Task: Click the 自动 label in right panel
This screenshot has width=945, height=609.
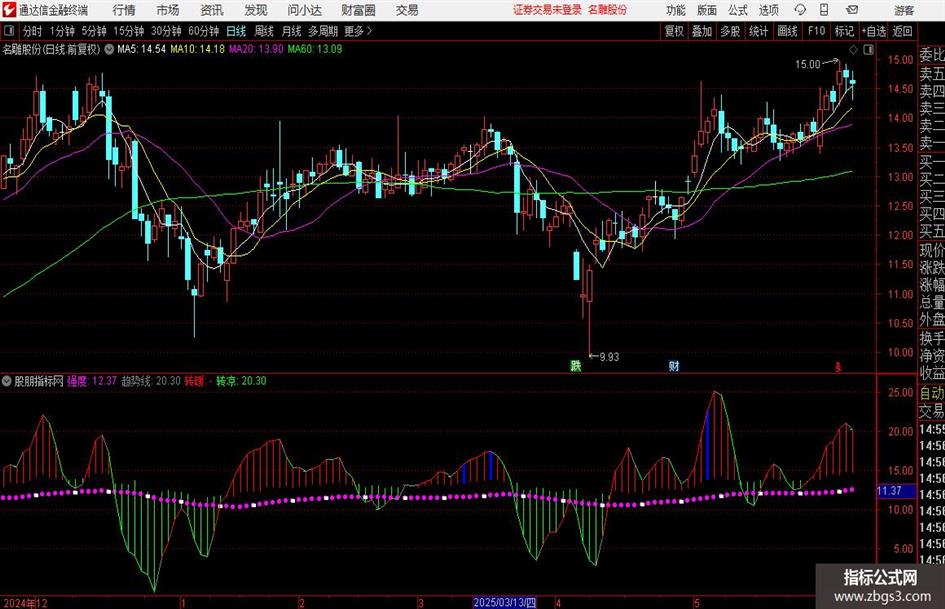Action: point(932,393)
